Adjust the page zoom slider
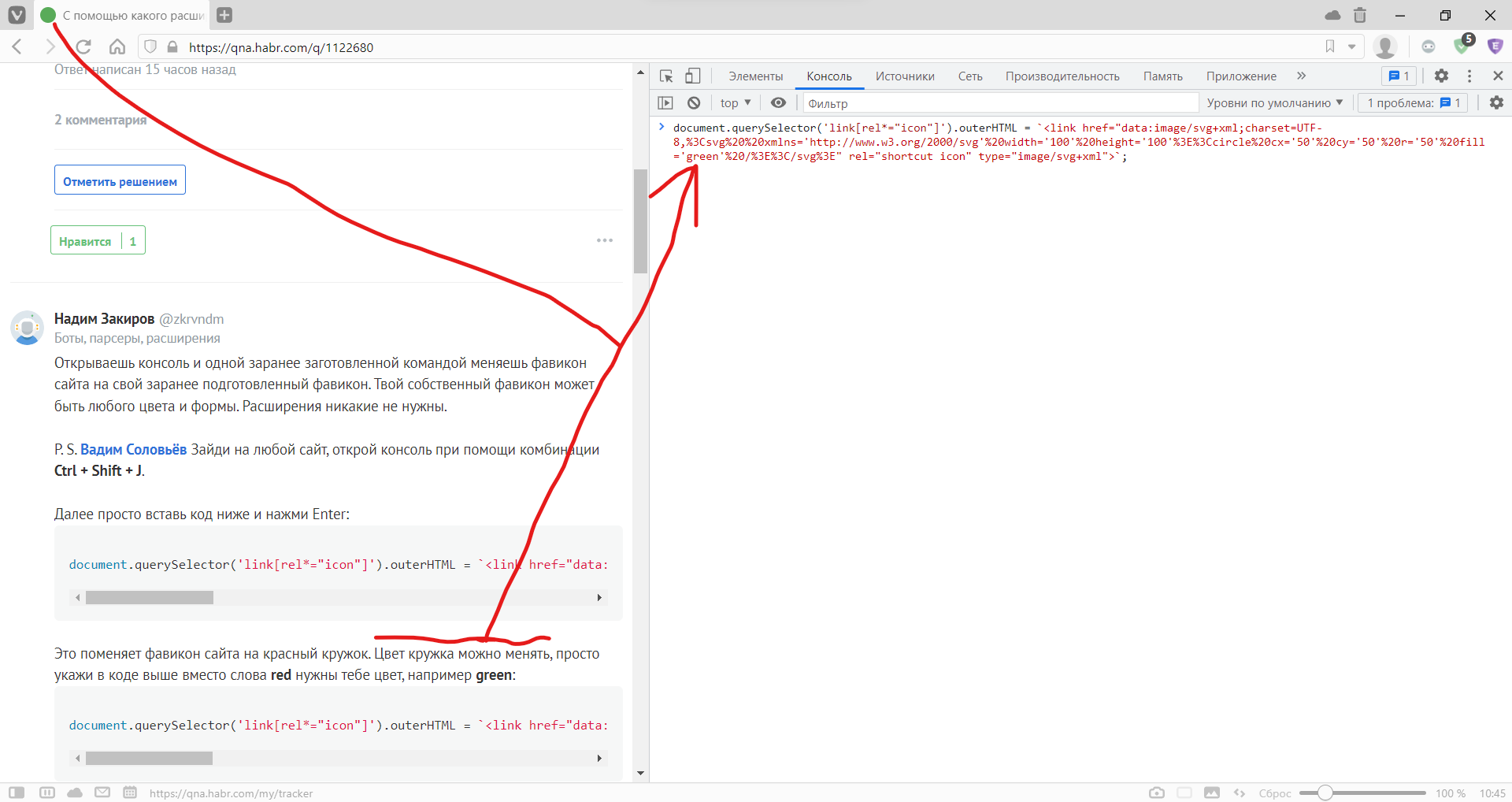The width and height of the screenshot is (1512, 802). [x=1362, y=793]
